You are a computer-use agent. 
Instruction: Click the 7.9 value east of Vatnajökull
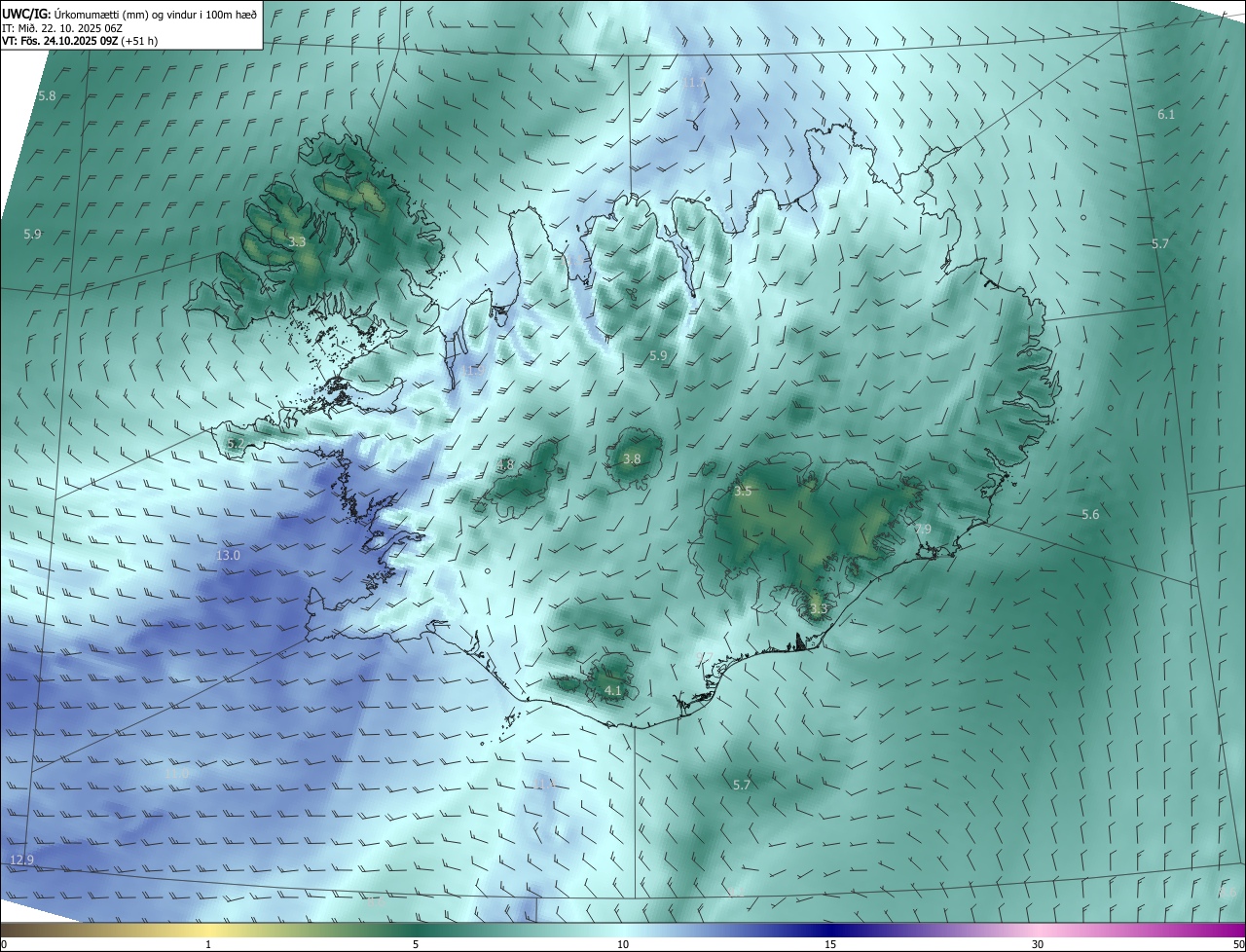tap(923, 529)
